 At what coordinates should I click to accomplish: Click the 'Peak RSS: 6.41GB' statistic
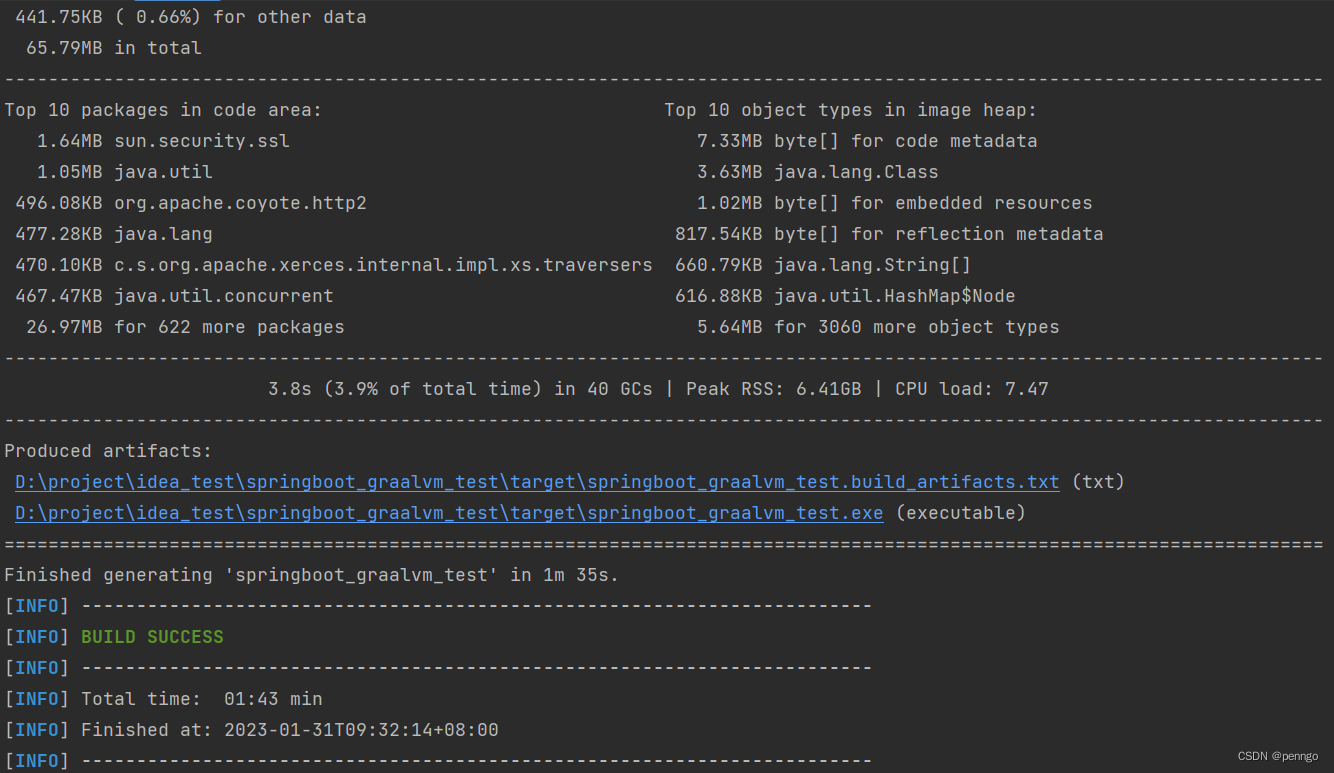click(773, 389)
